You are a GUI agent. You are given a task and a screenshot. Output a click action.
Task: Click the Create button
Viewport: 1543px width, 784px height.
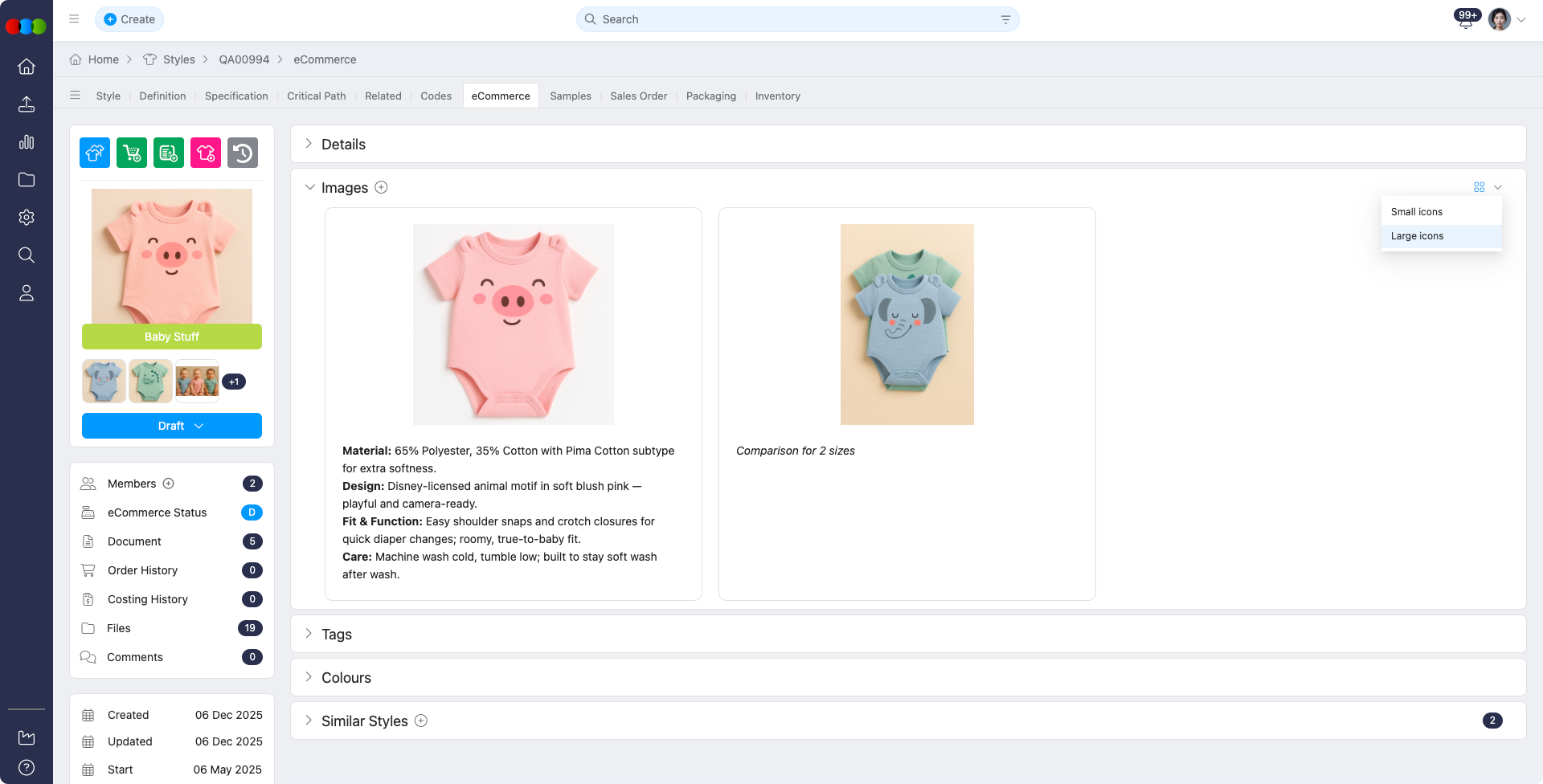pos(129,18)
